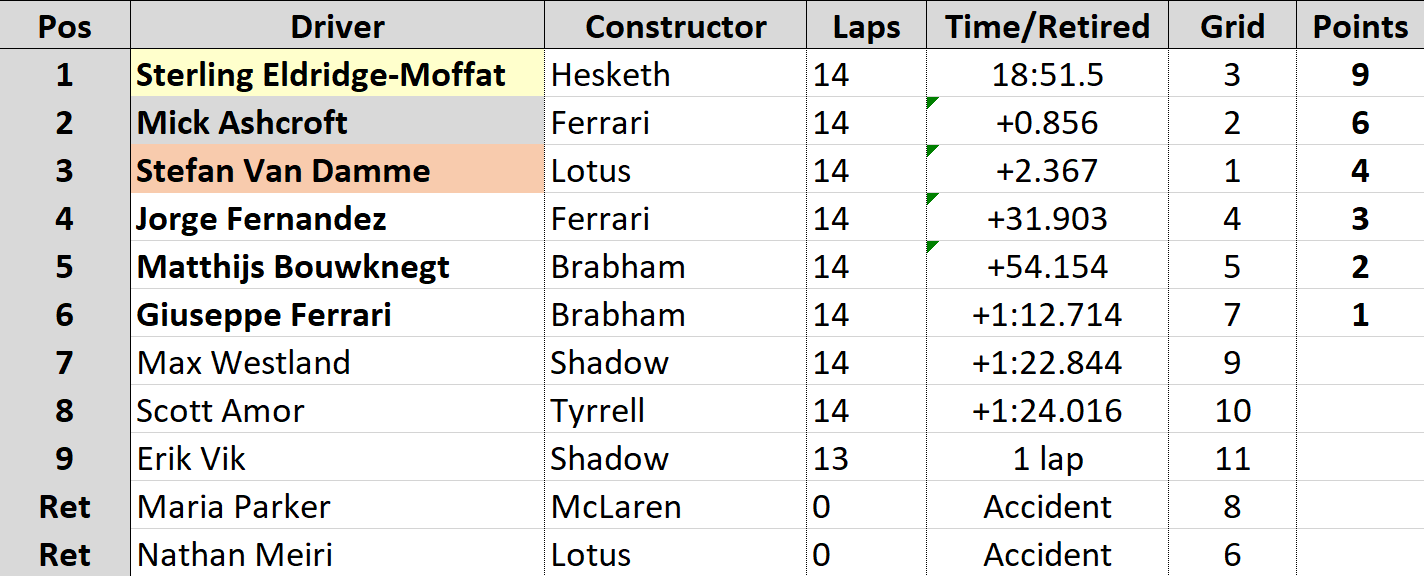Select the Giuseppe Ferrari driver cell
Image resolution: width=1424 pixels, height=576 pixels.
[x=337, y=315]
